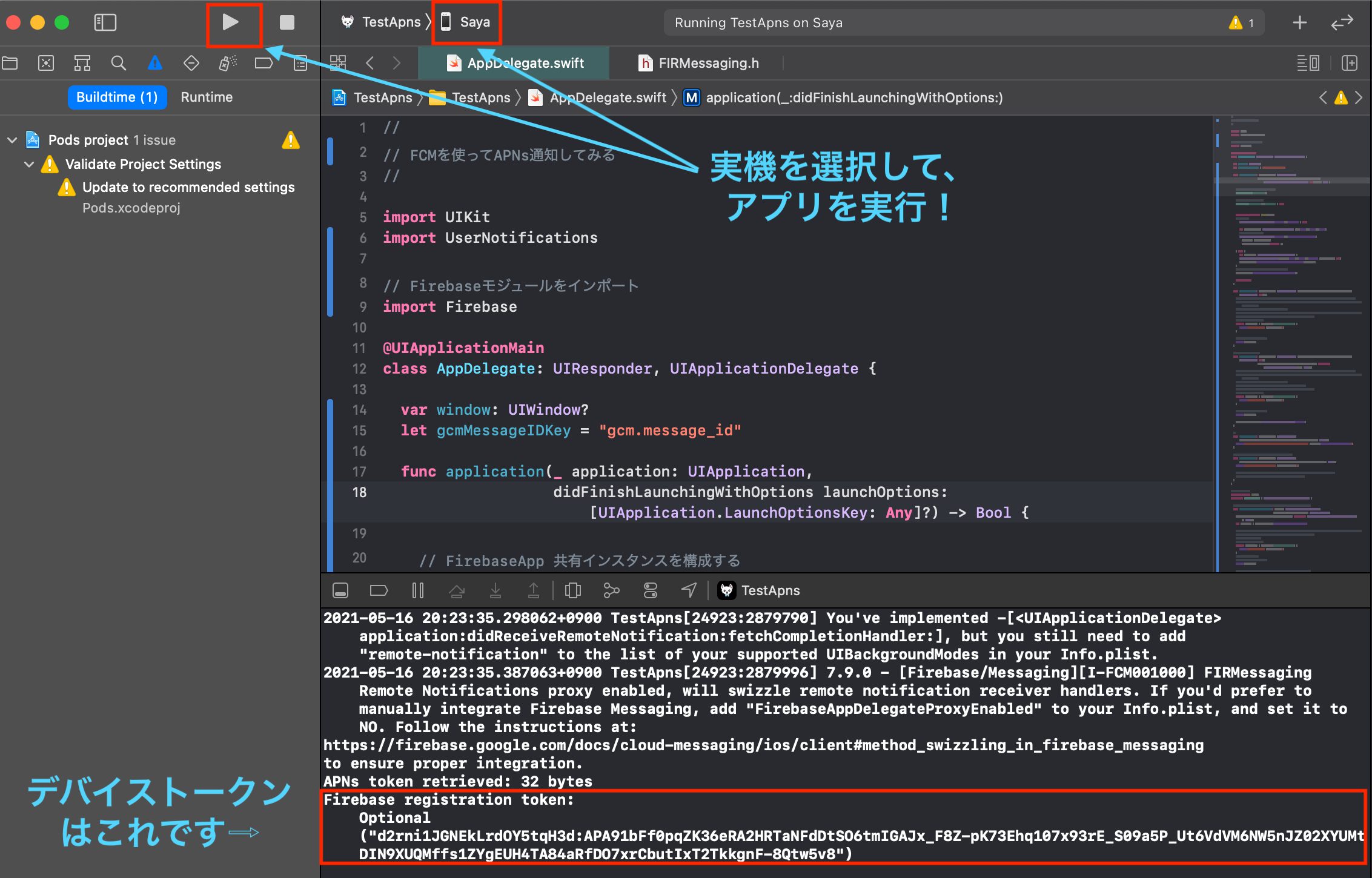Click the activity status Running TestApns on Saya
1372x878 pixels.
(758, 23)
